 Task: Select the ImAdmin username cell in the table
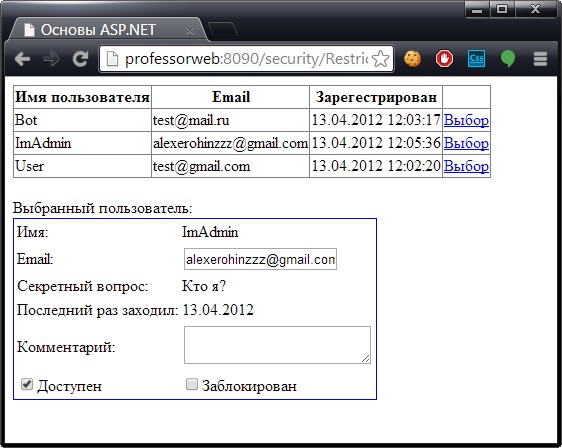click(x=82, y=143)
